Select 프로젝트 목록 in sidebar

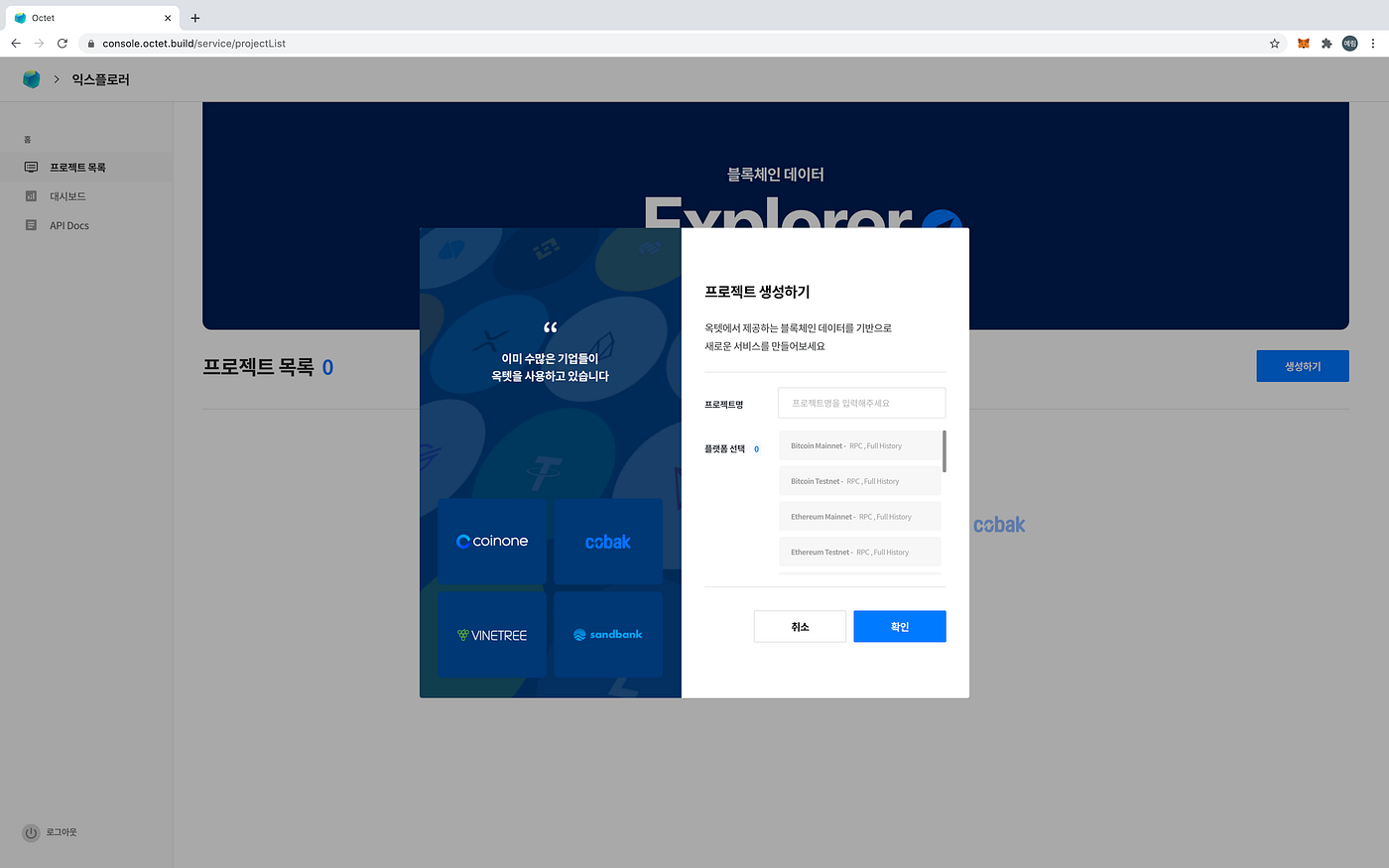[86, 168]
